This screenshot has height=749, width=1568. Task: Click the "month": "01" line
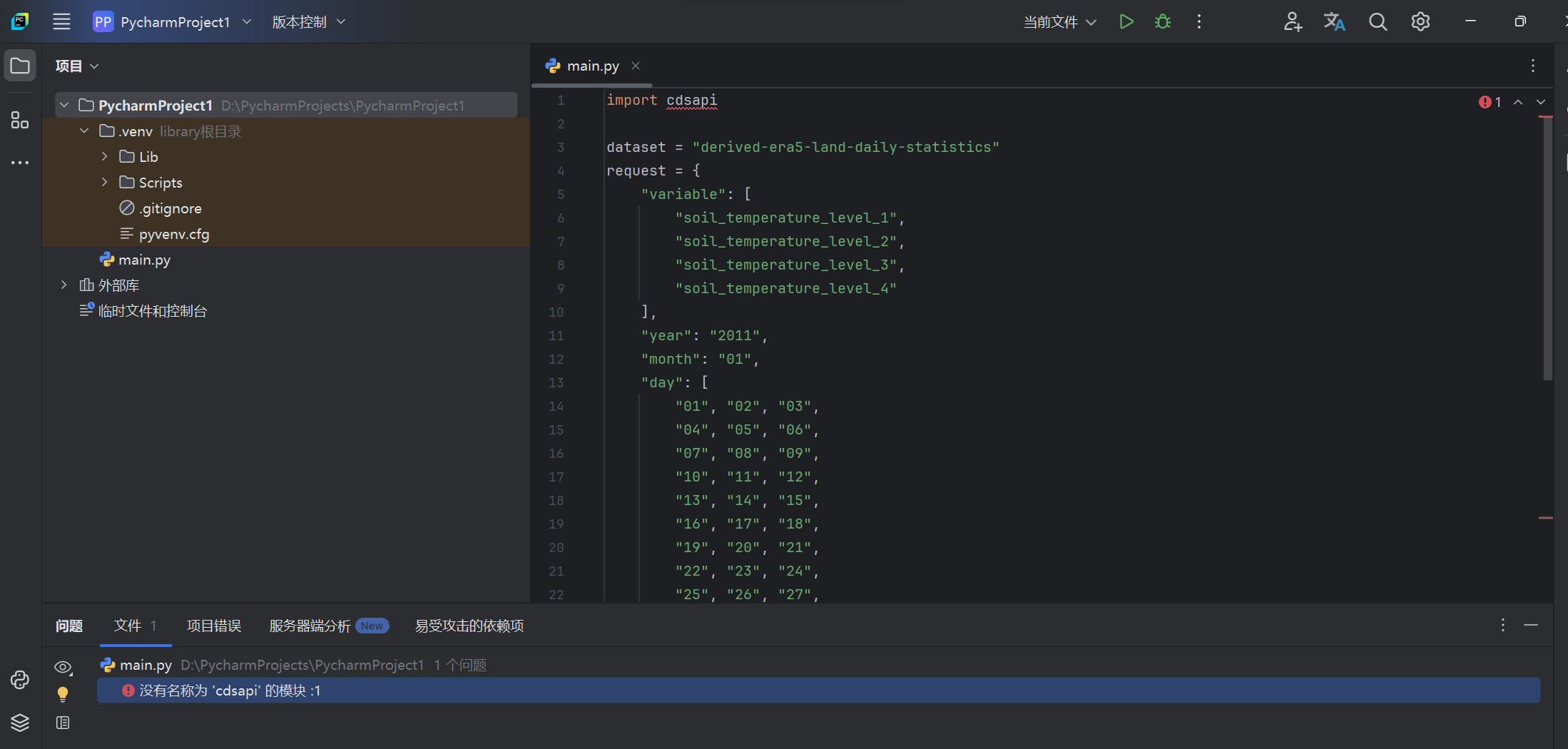tap(700, 359)
